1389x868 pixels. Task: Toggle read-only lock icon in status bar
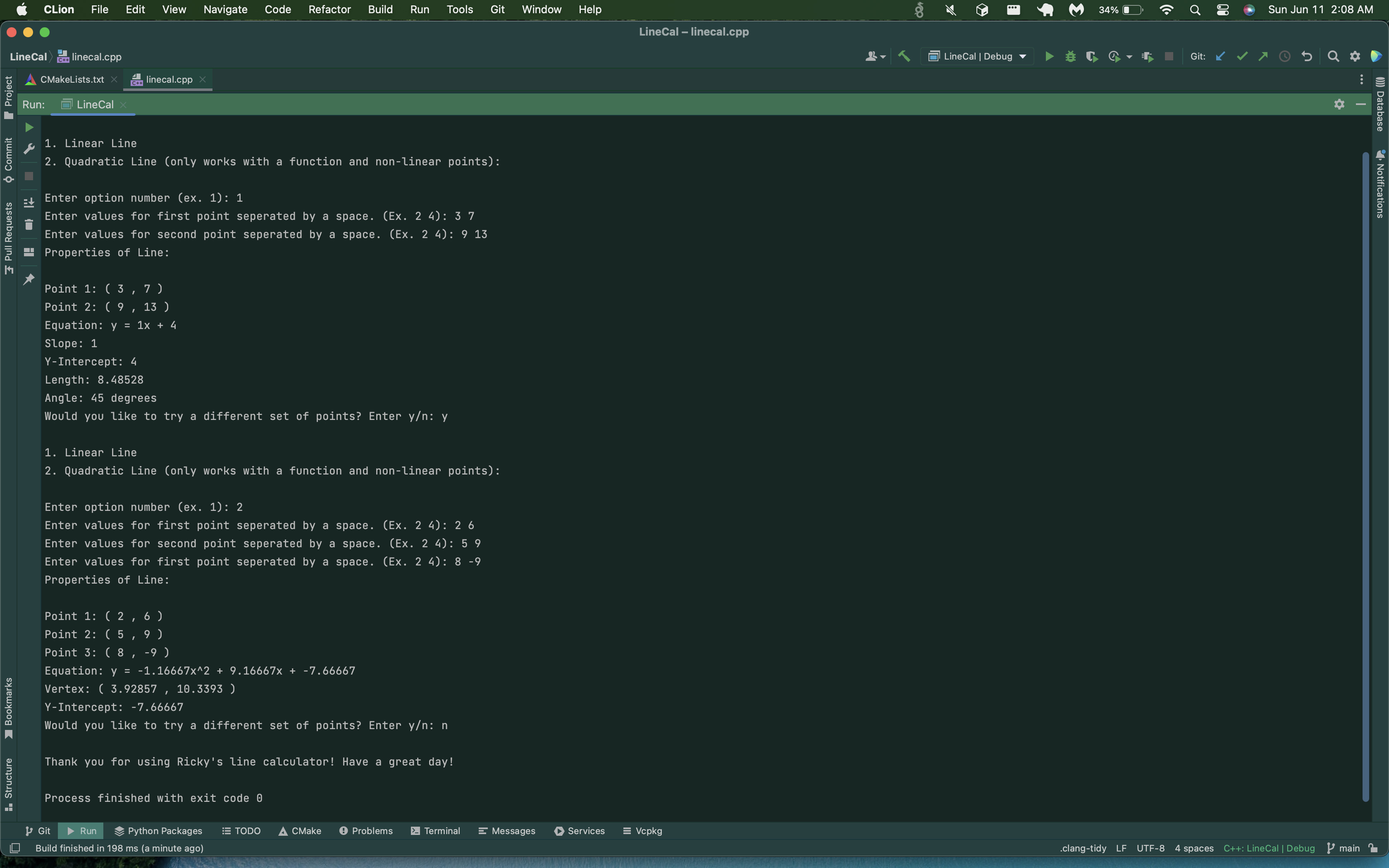point(1373,848)
